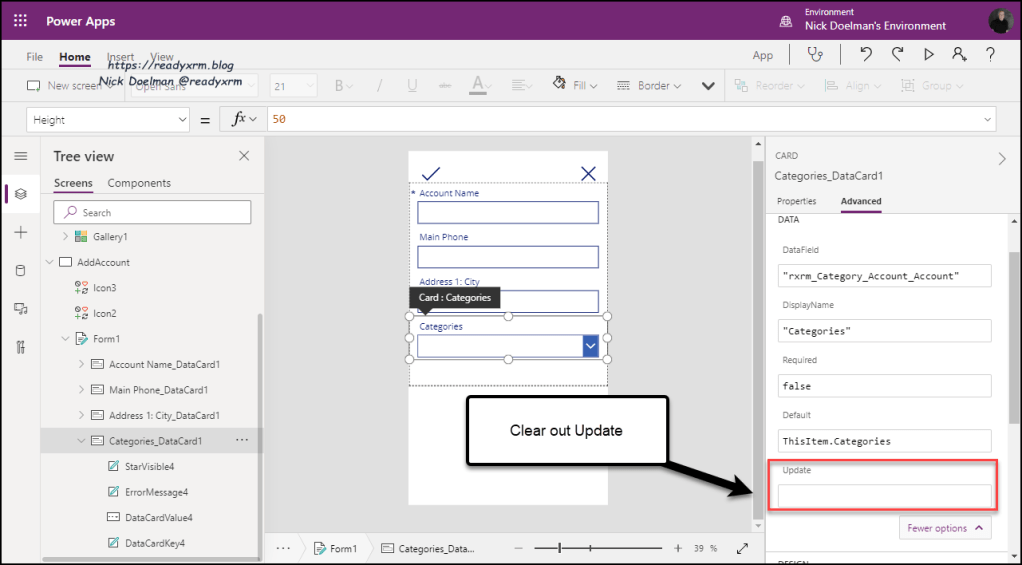Preview the app with the play icon
Screen dimensions: 1022x565
click(x=928, y=55)
